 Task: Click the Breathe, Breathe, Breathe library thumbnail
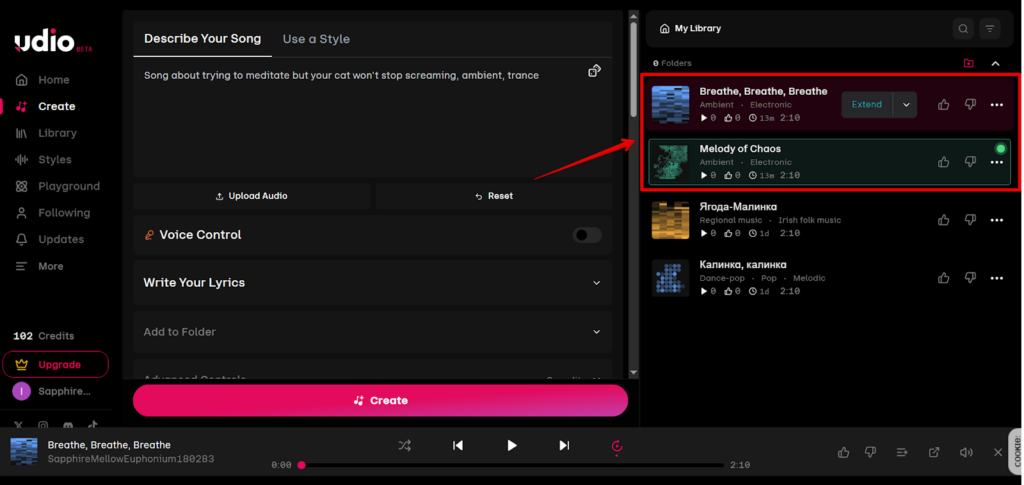click(x=671, y=104)
